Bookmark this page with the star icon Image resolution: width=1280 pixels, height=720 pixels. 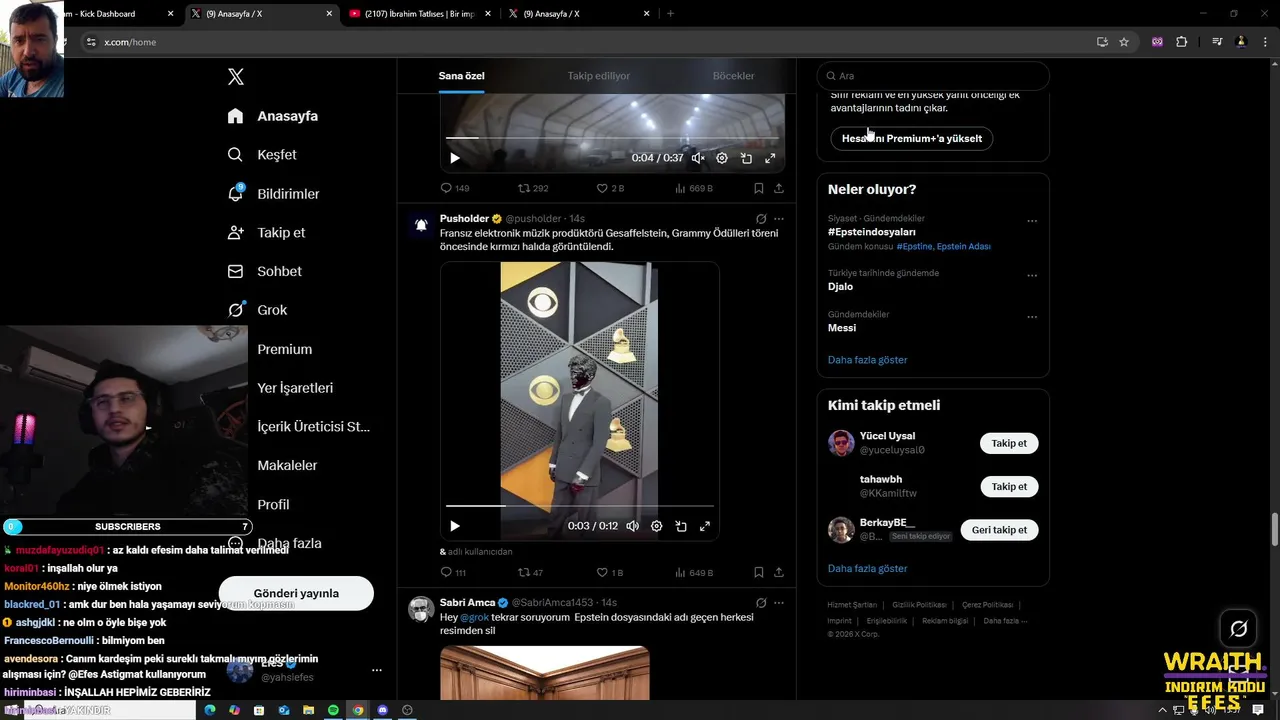click(1124, 42)
